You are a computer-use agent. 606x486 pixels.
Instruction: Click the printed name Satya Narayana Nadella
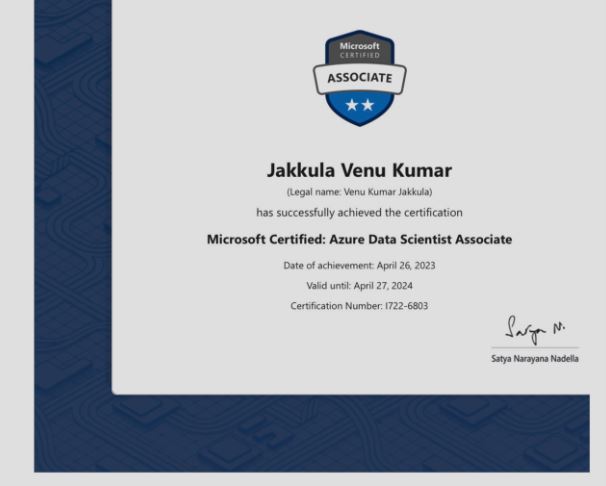click(x=535, y=359)
